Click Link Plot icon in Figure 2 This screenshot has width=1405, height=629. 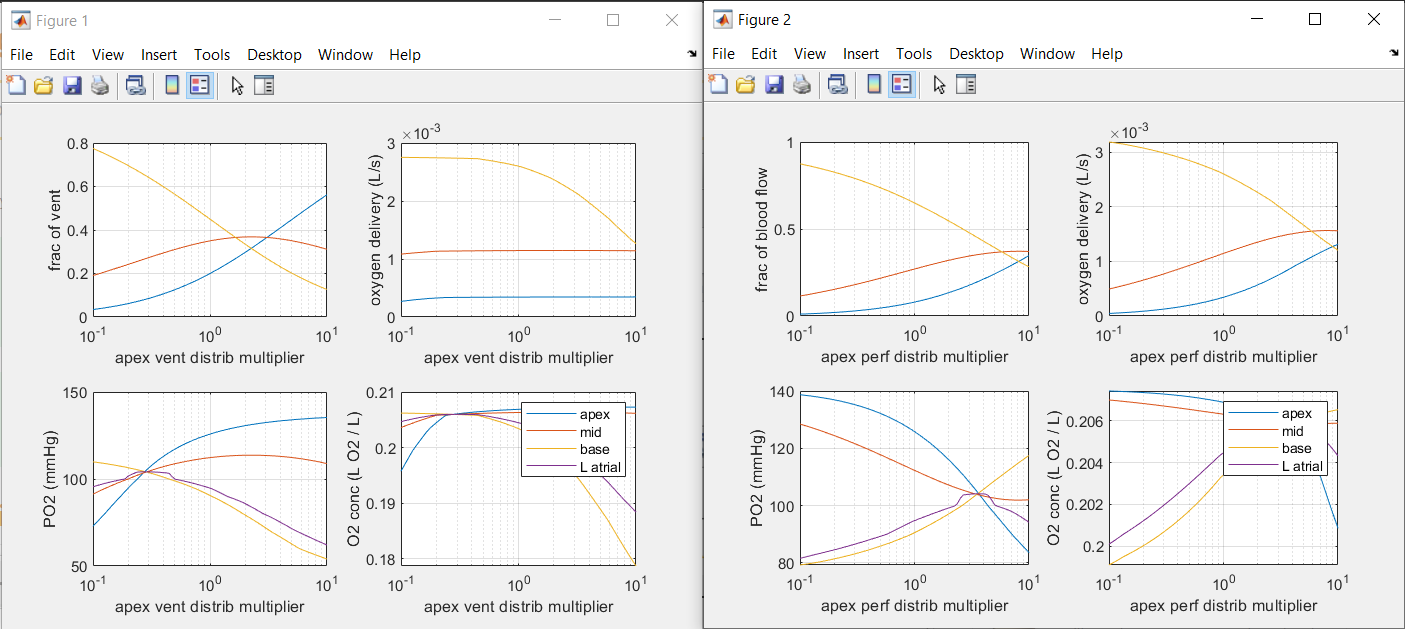click(x=837, y=85)
